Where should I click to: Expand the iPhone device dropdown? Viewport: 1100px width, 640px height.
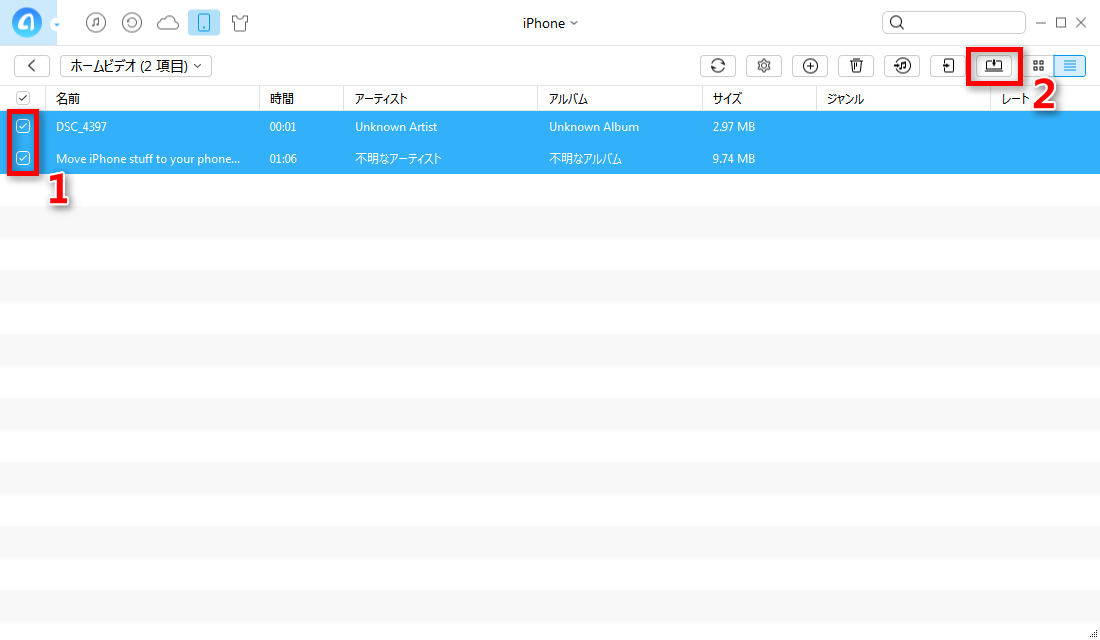550,23
